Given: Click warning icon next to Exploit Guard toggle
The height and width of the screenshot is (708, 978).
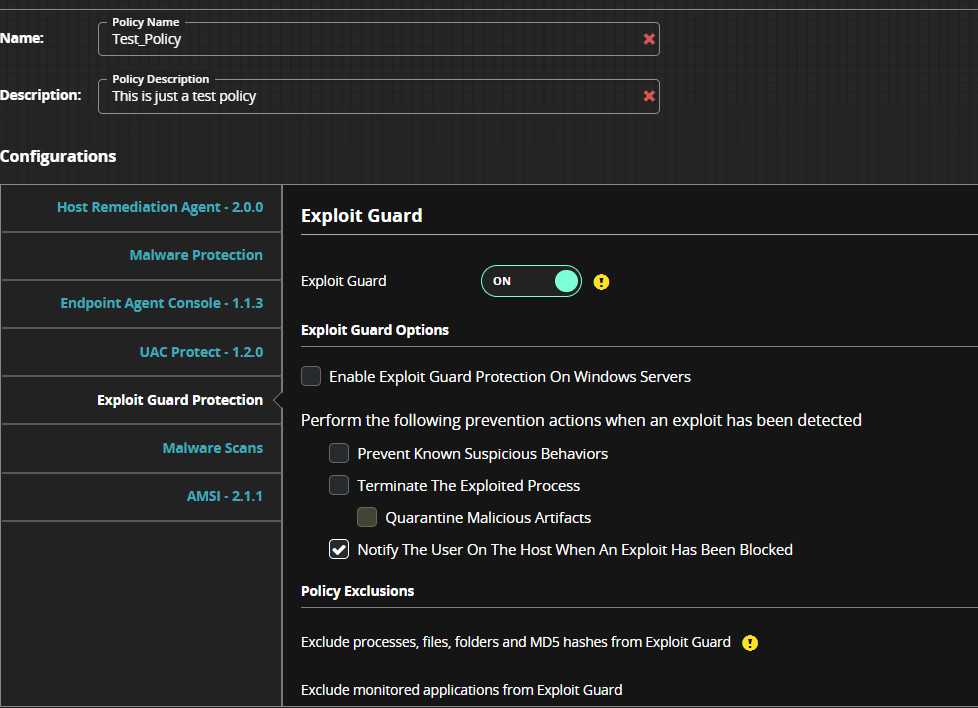Looking at the screenshot, I should click(x=601, y=282).
